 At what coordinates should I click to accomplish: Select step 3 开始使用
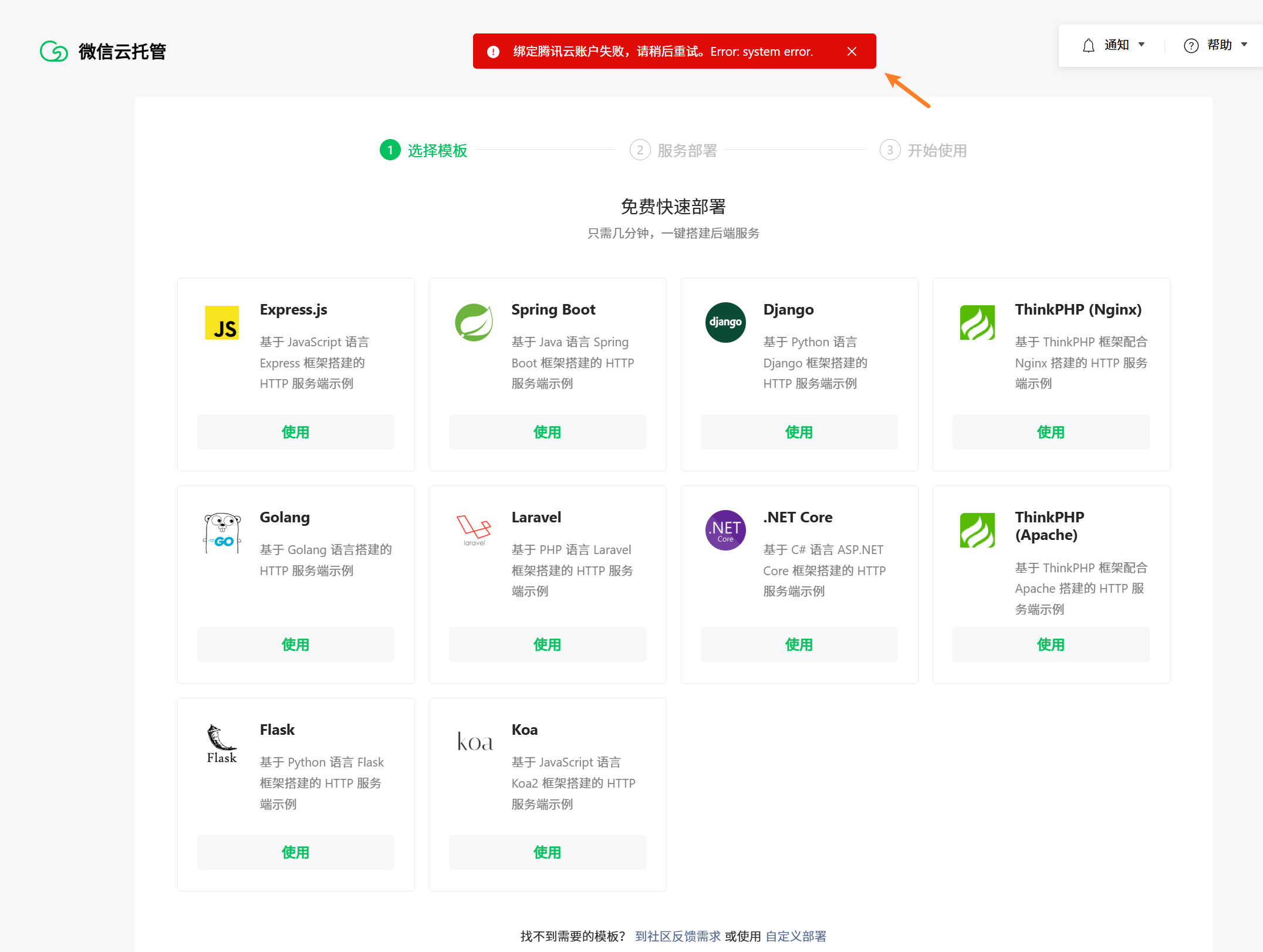923,150
